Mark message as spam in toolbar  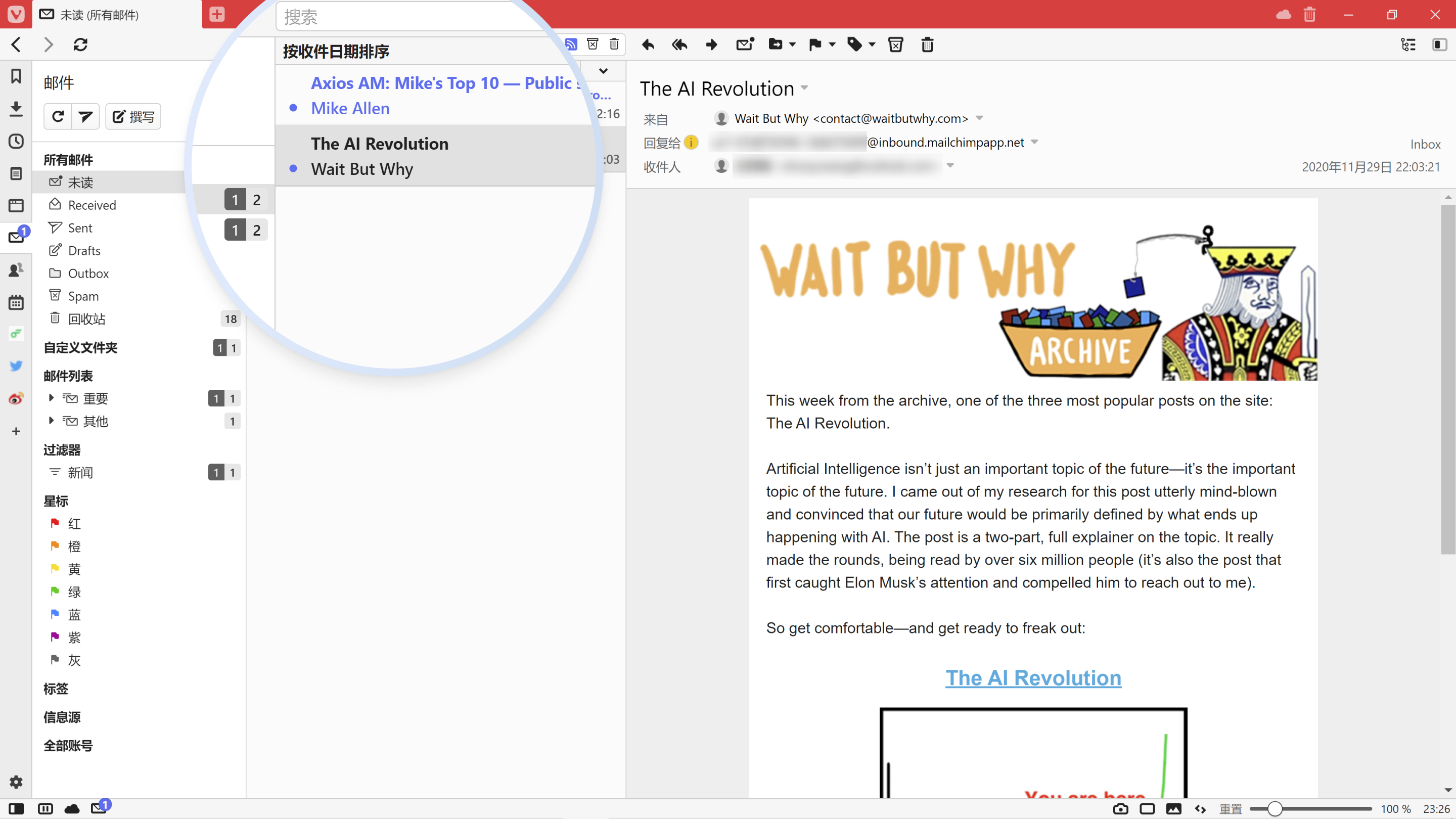click(895, 44)
